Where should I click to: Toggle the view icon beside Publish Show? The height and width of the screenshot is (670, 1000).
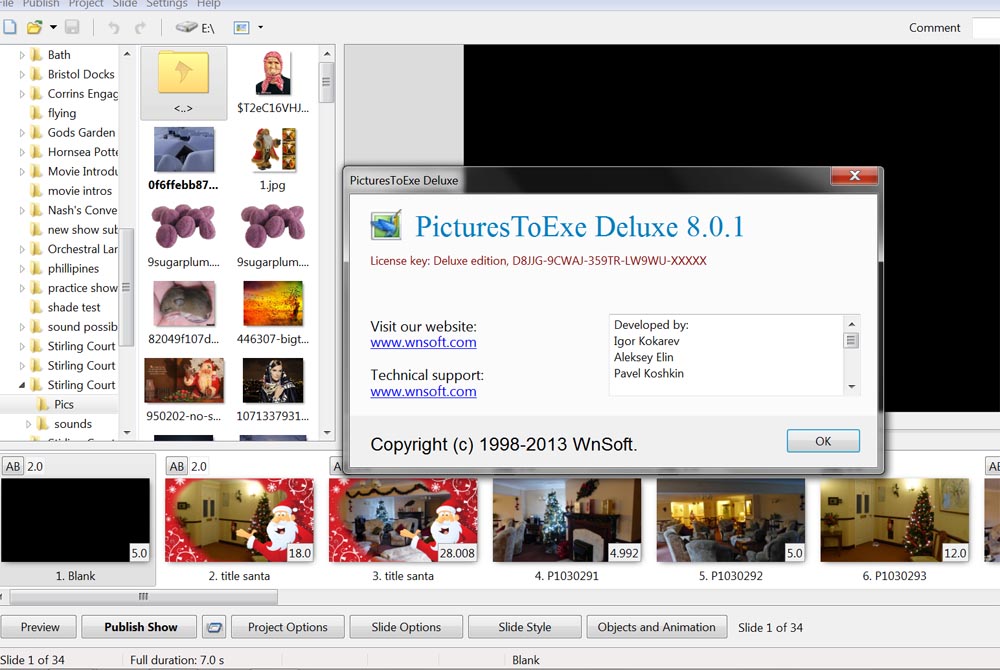pos(215,627)
